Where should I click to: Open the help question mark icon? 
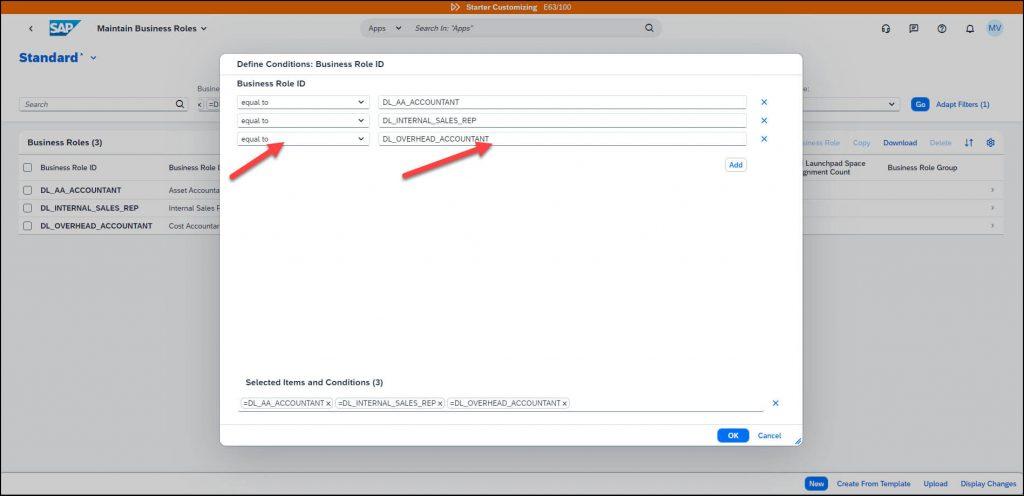(942, 29)
